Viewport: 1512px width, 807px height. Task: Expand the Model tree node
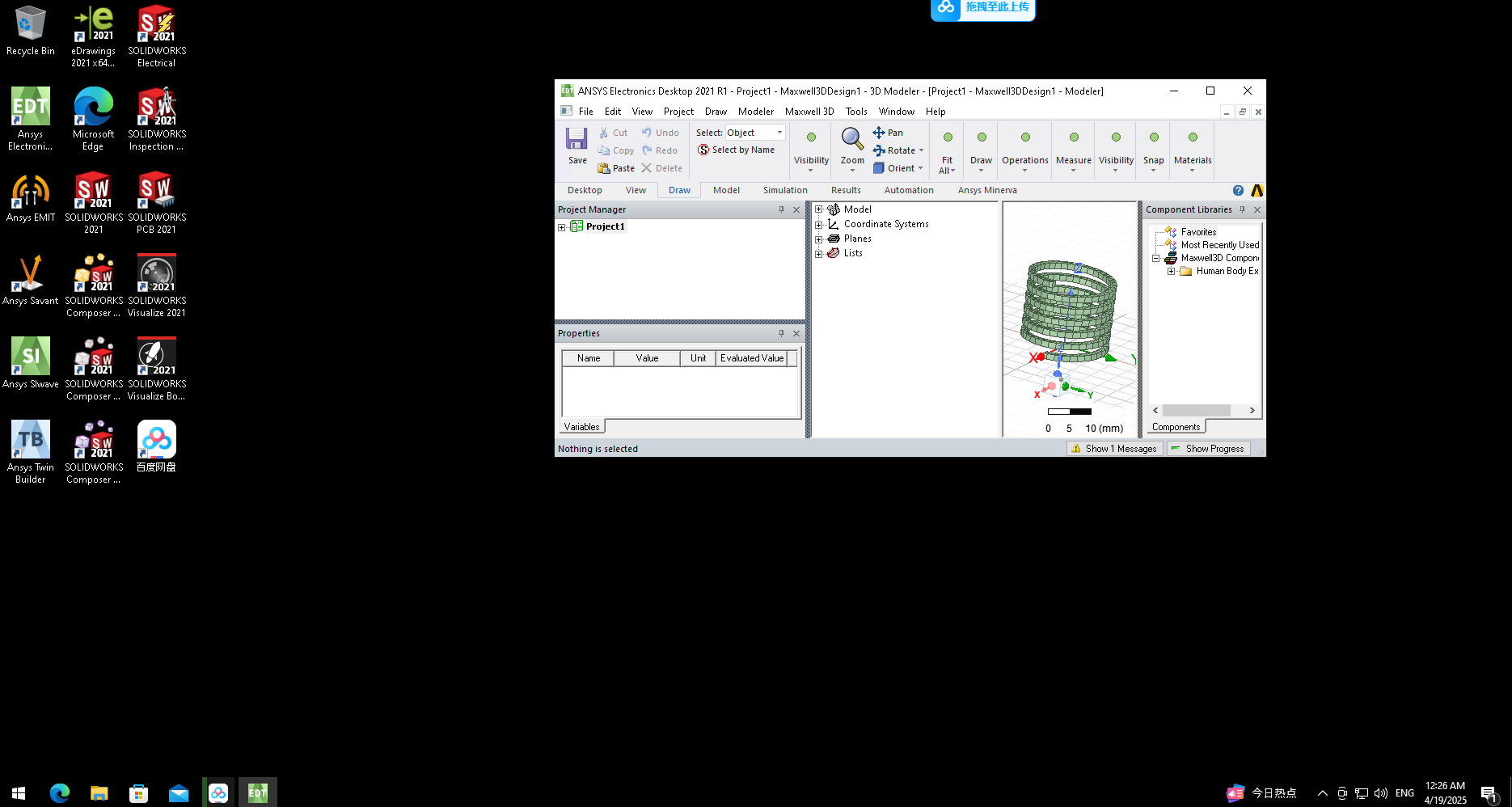tap(818, 209)
